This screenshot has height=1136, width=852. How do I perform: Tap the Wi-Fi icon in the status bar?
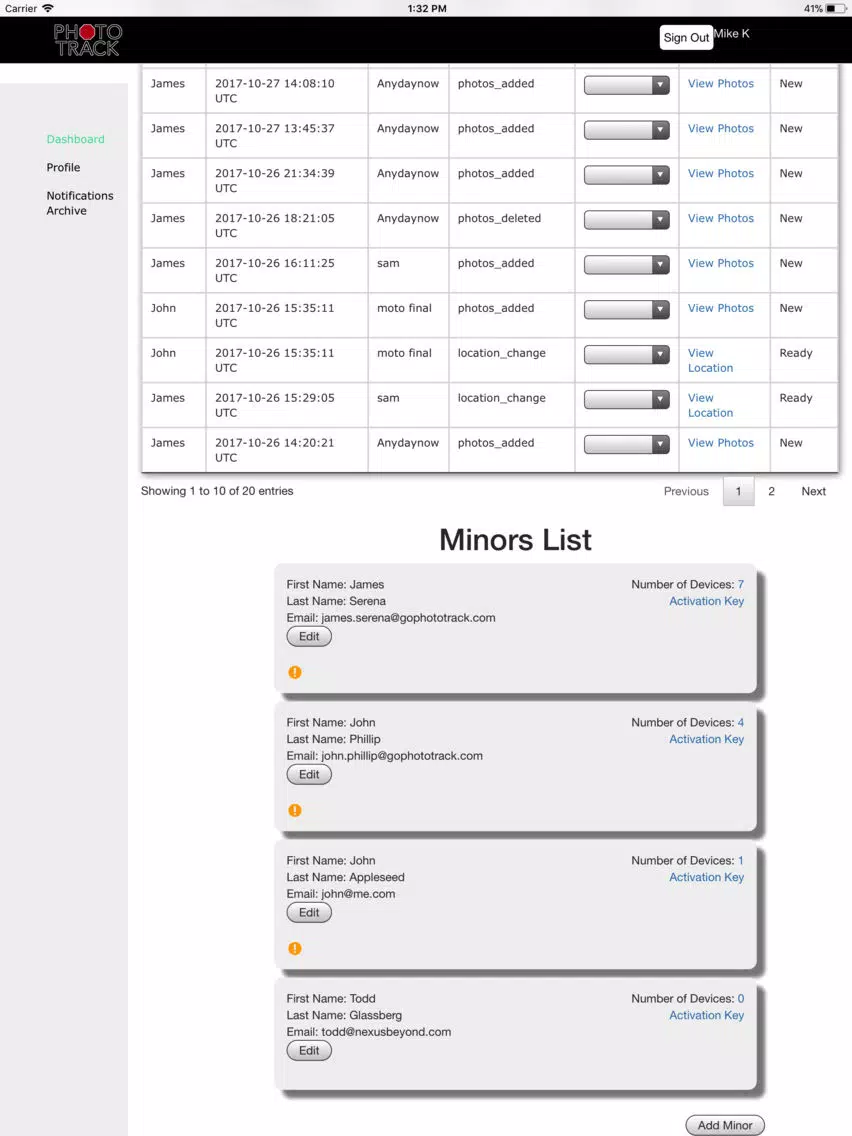coord(48,8)
